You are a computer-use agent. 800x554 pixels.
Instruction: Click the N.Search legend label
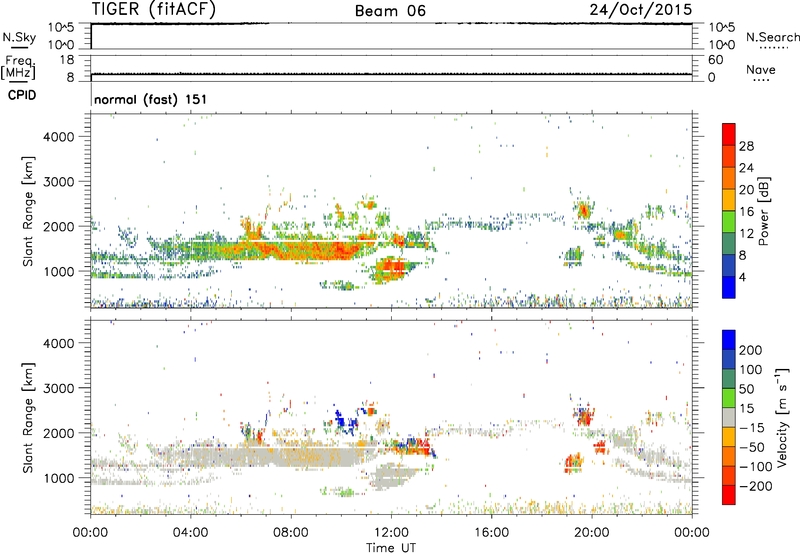pyautogui.click(x=773, y=37)
